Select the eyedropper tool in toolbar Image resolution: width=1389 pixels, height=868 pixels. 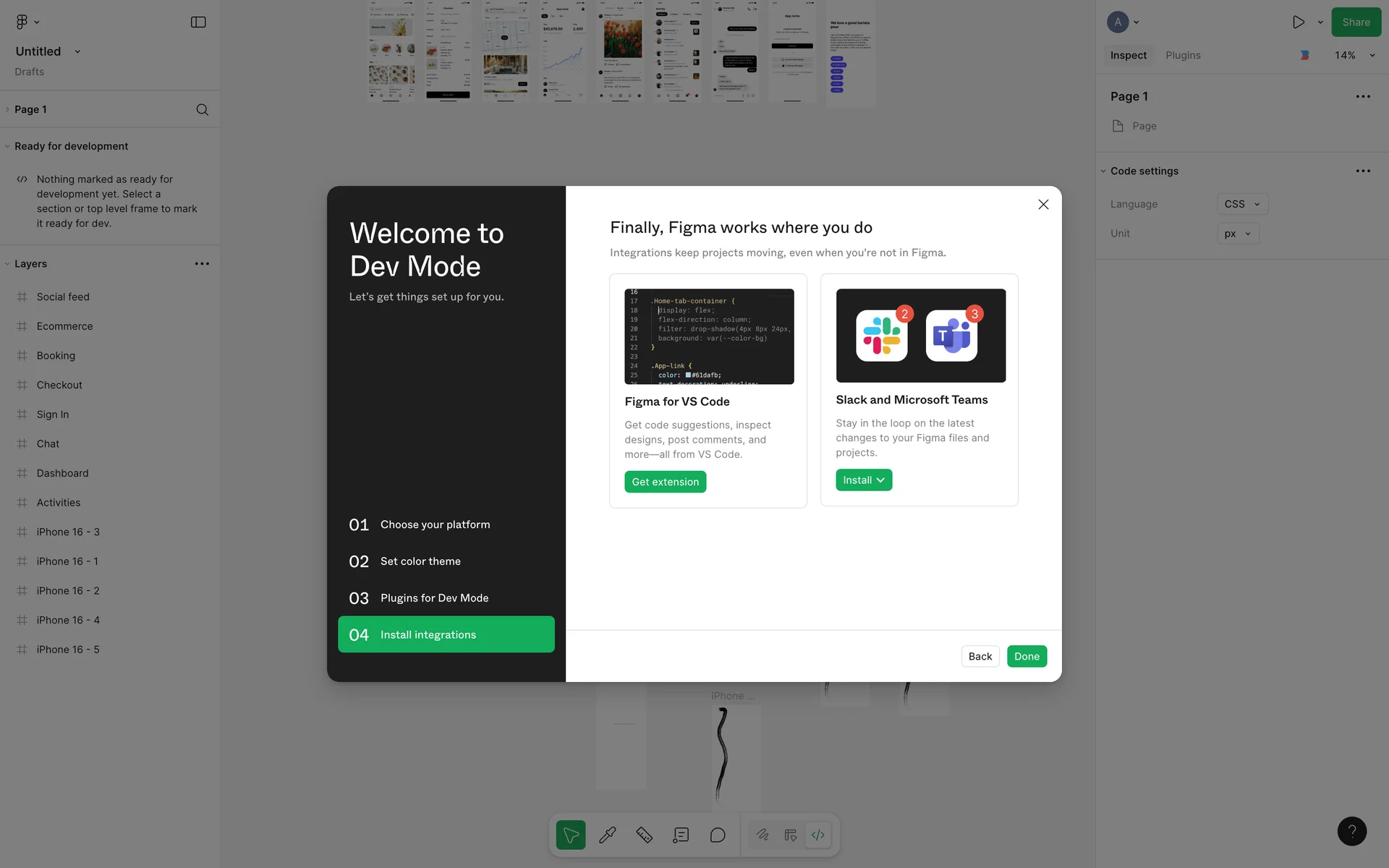coord(608,835)
